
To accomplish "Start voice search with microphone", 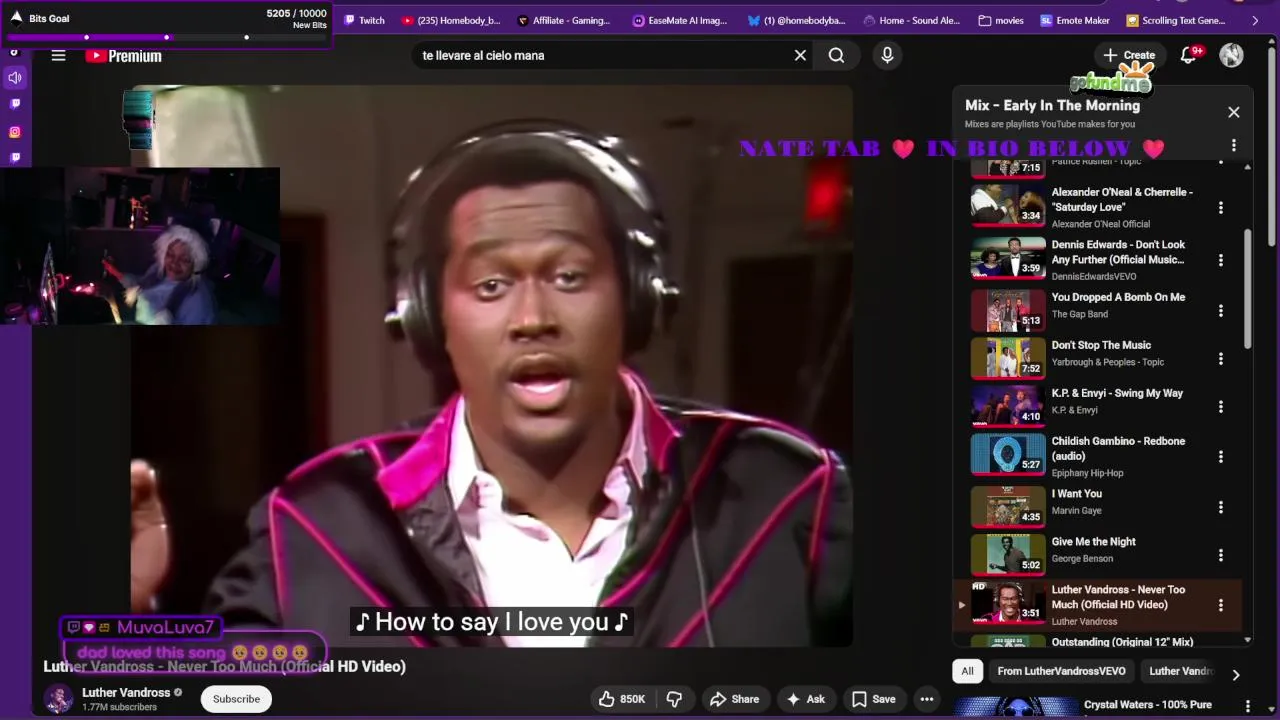I will pos(887,55).
